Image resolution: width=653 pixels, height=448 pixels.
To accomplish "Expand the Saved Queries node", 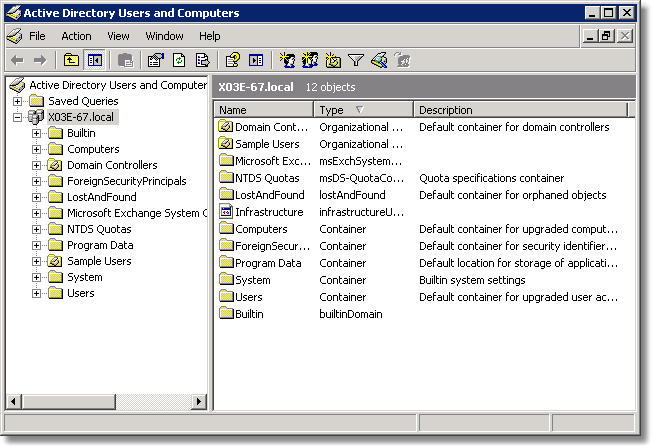I will click(x=17, y=101).
